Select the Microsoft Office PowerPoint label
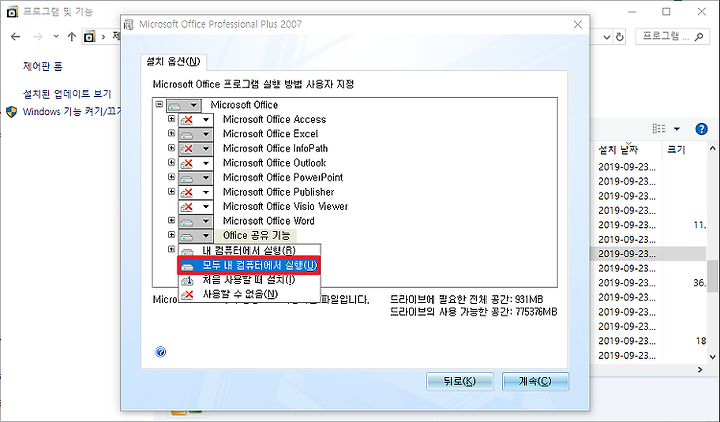The image size is (720, 422). (283, 178)
